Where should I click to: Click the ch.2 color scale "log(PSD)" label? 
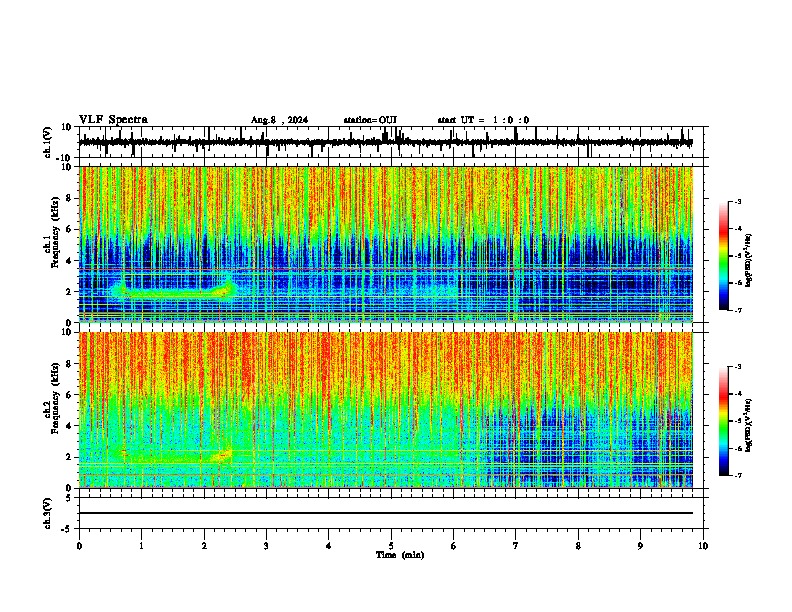pos(749,425)
